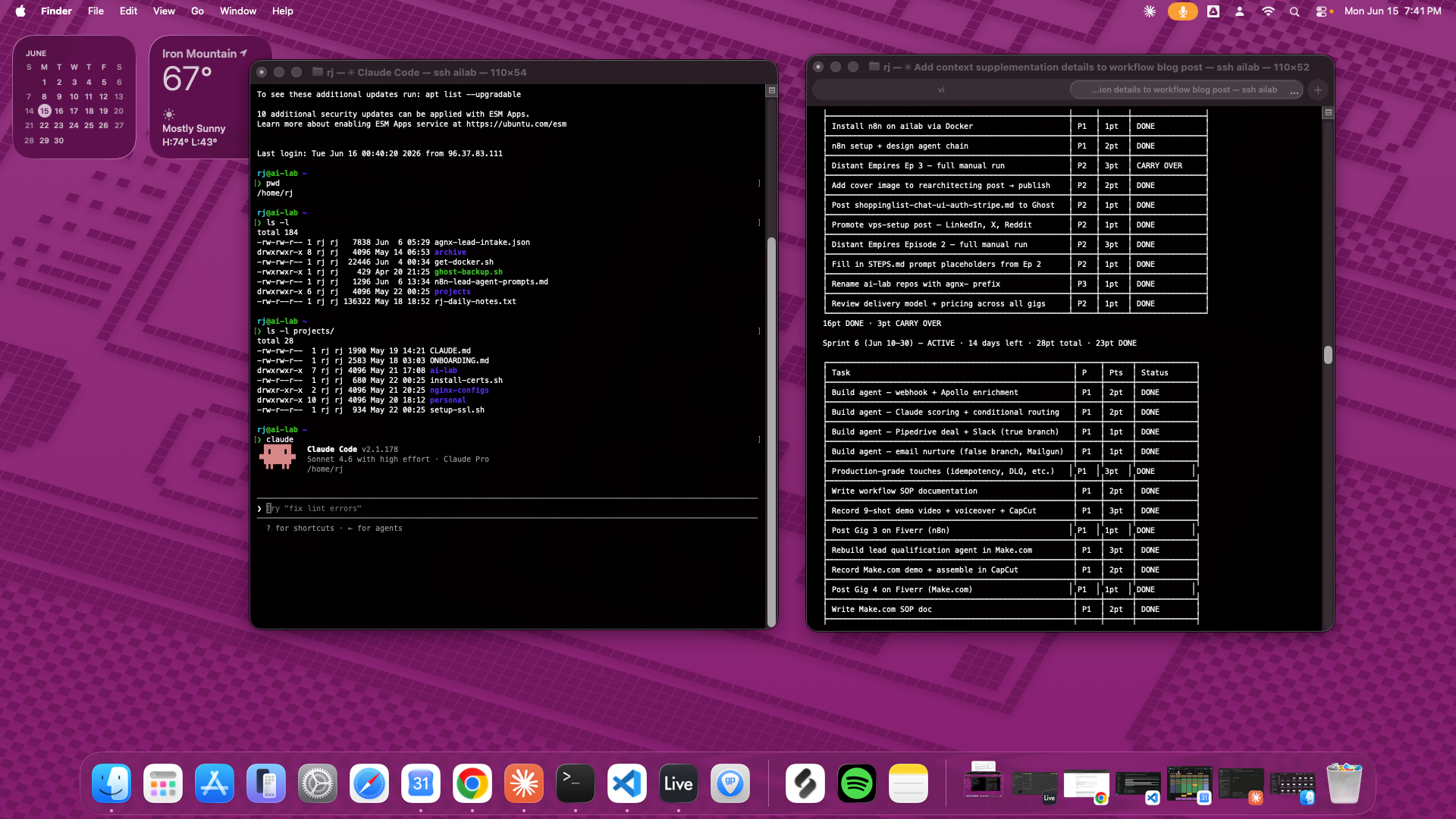Open the minimized Chrome window thumbnail in dock
Image resolution: width=1456 pixels, height=819 pixels.
[x=1087, y=785]
